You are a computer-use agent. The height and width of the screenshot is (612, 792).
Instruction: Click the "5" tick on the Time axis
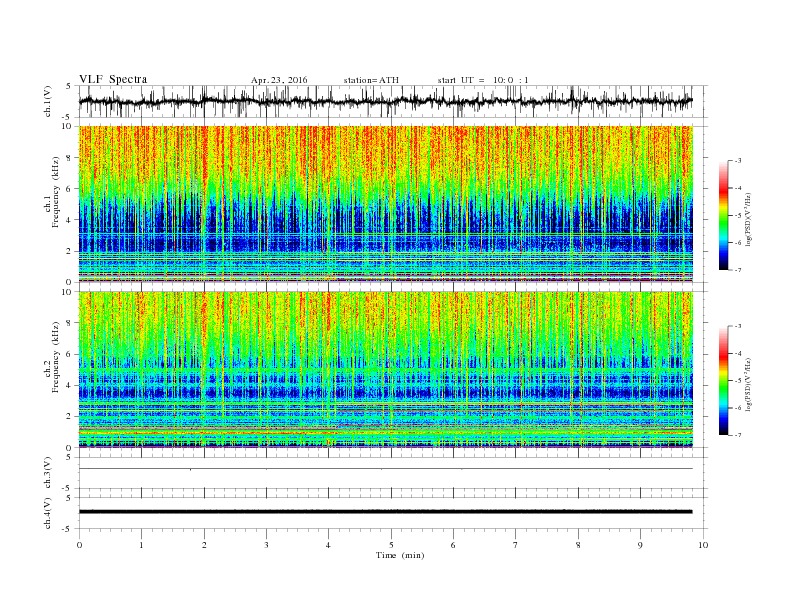point(391,545)
